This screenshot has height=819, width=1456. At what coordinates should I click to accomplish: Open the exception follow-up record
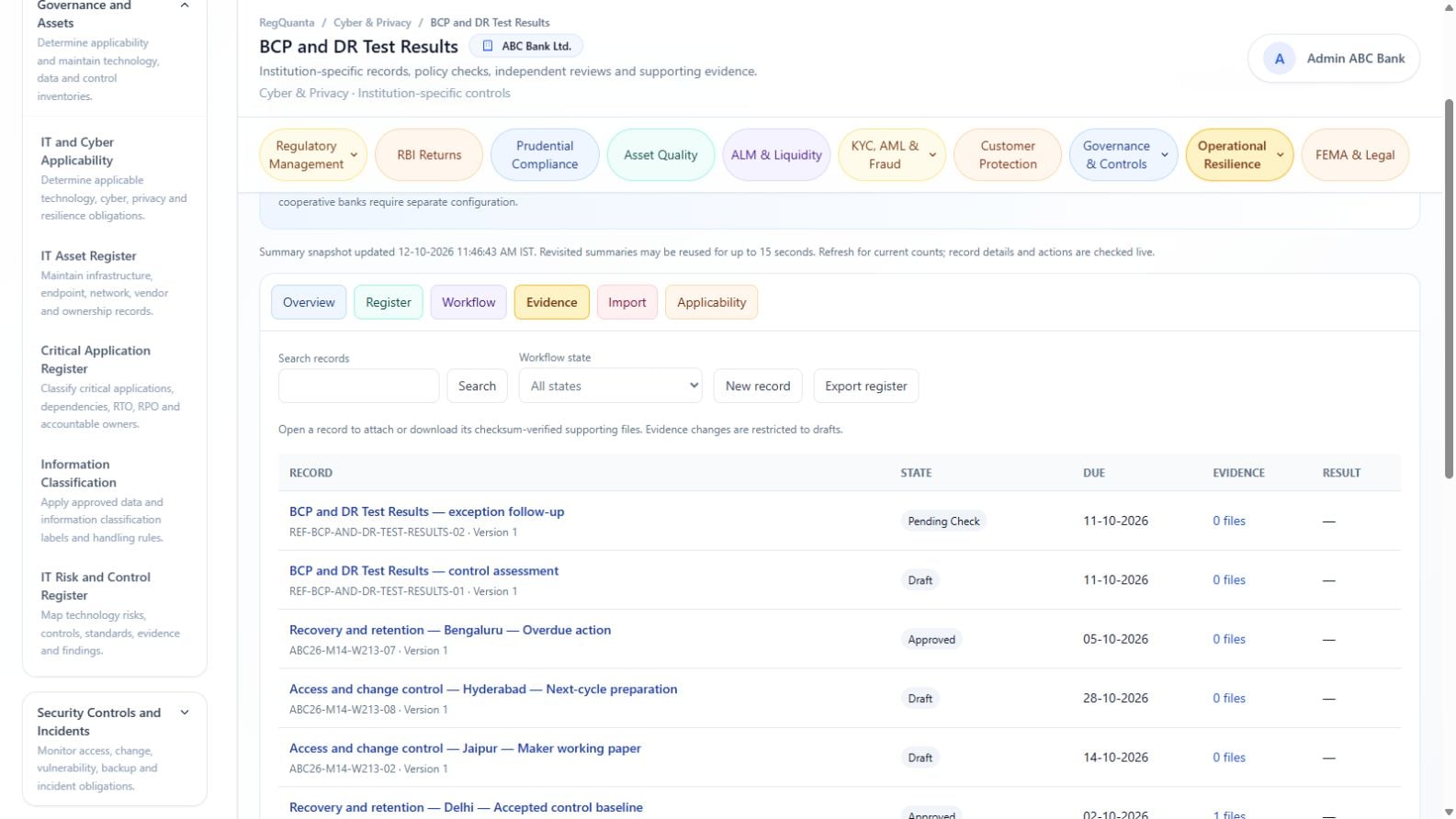(x=427, y=512)
